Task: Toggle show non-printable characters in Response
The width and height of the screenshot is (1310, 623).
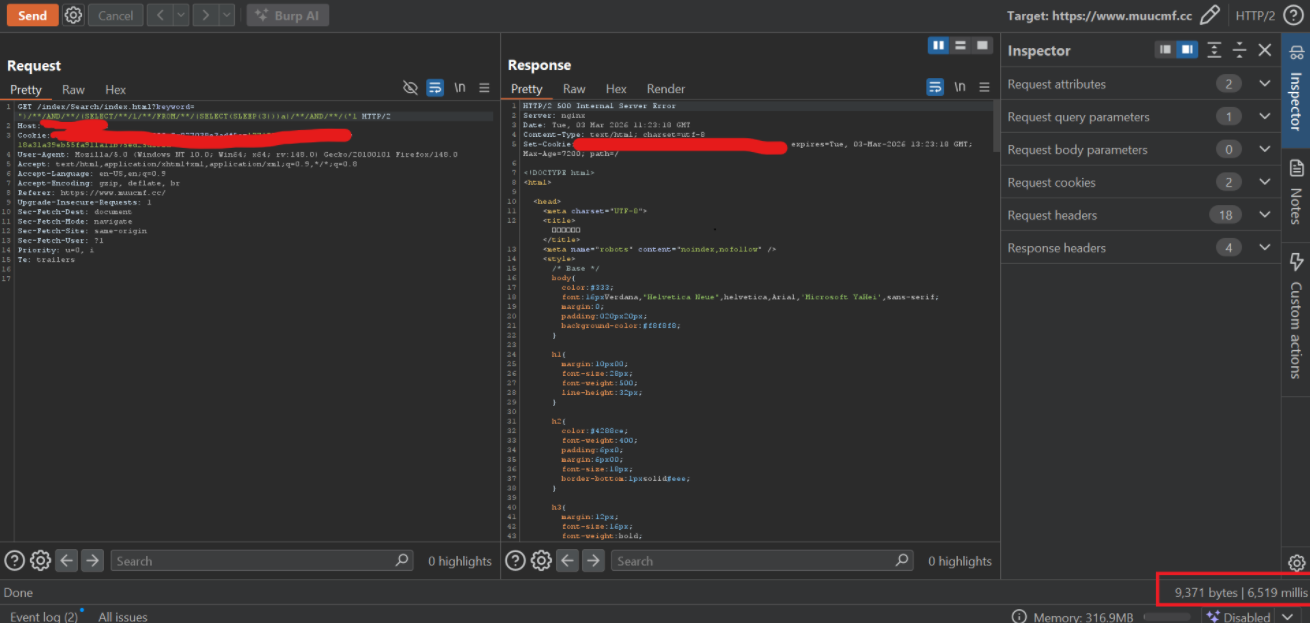Action: point(959,88)
